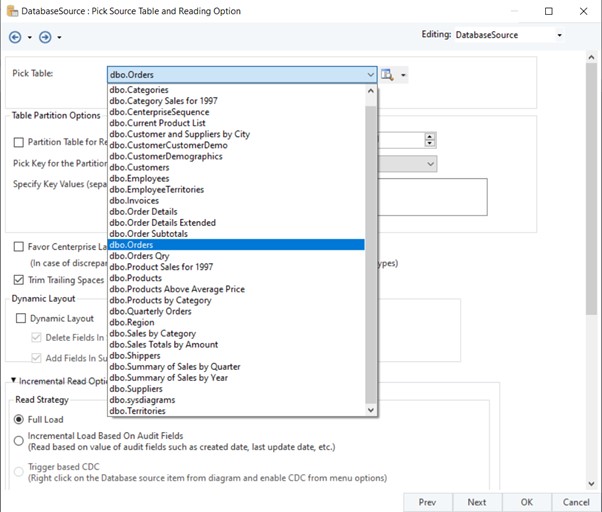Enable the Partition Table checkbox
The width and height of the screenshot is (602, 512).
point(19,142)
